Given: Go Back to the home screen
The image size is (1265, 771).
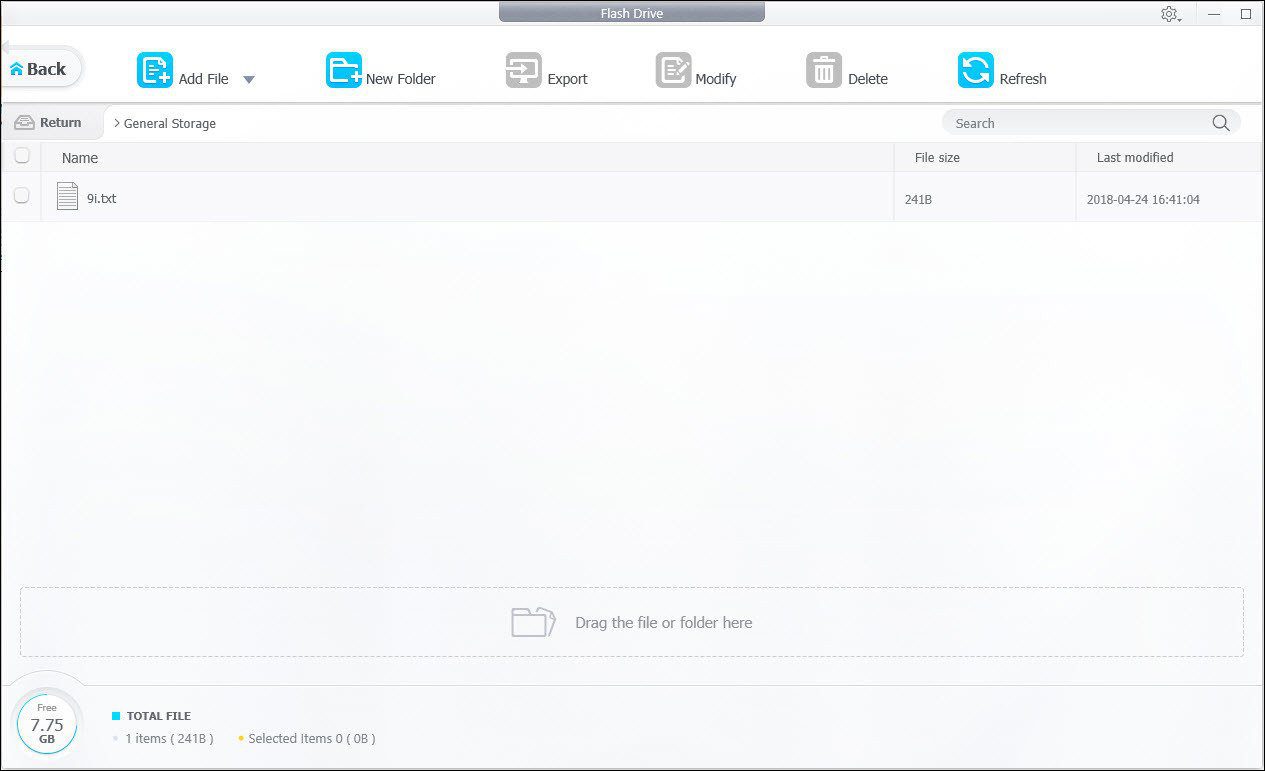Looking at the screenshot, I should click(40, 69).
